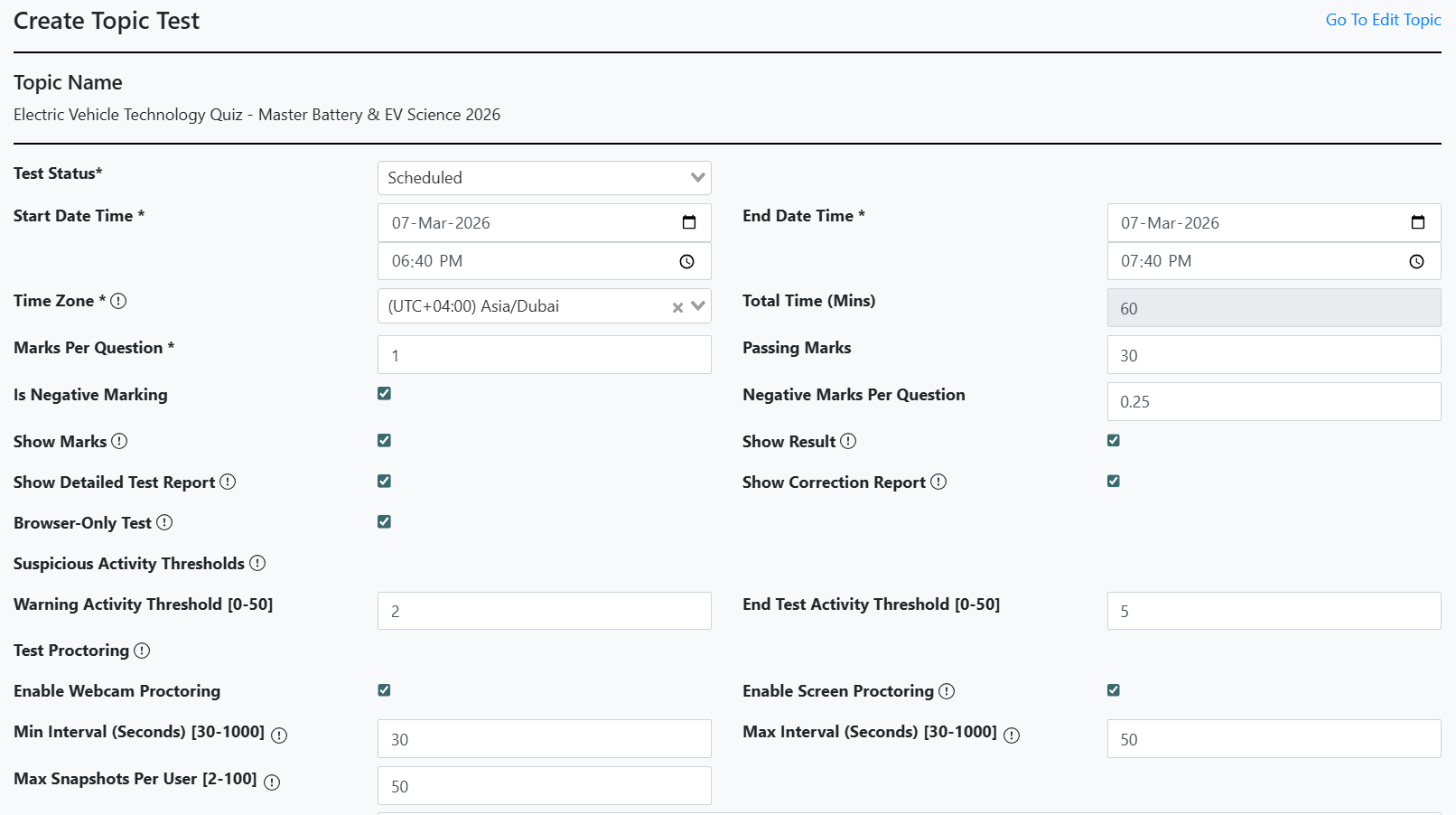This screenshot has height=815, width=1456.
Task: Click the Max Snapshots Per User info icon
Action: point(271,782)
